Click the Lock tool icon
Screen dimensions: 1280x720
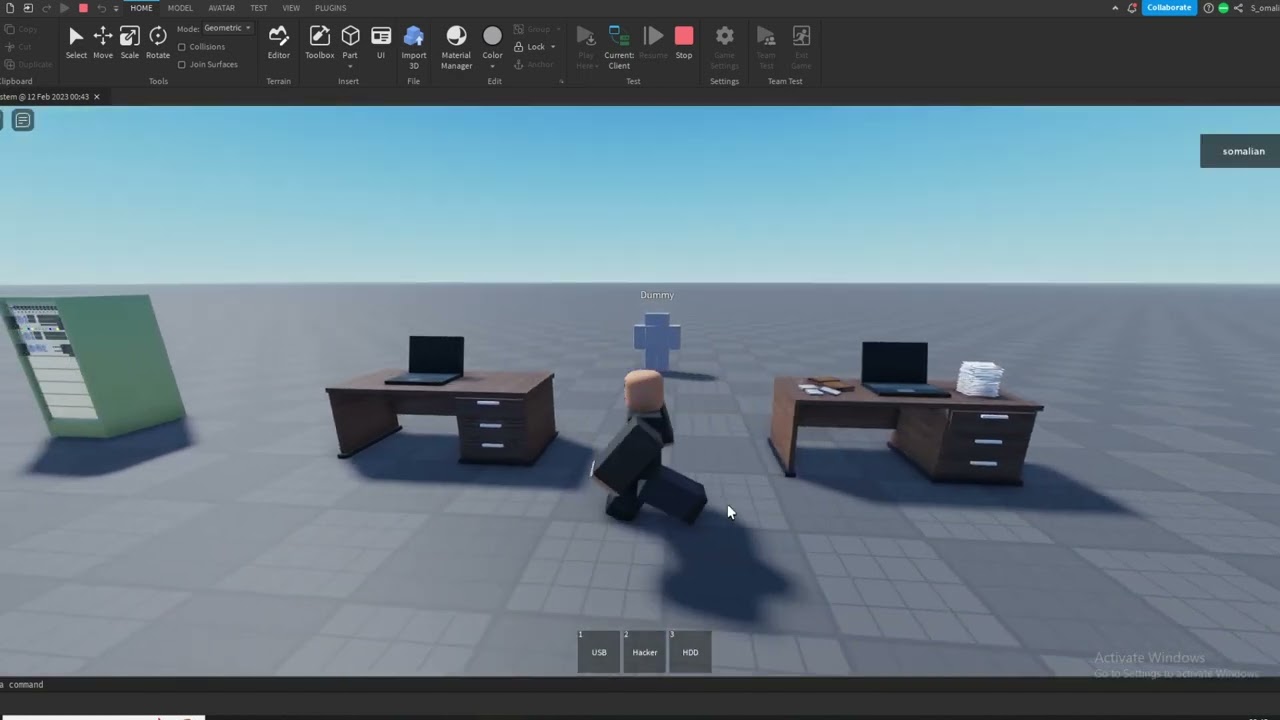(x=519, y=47)
